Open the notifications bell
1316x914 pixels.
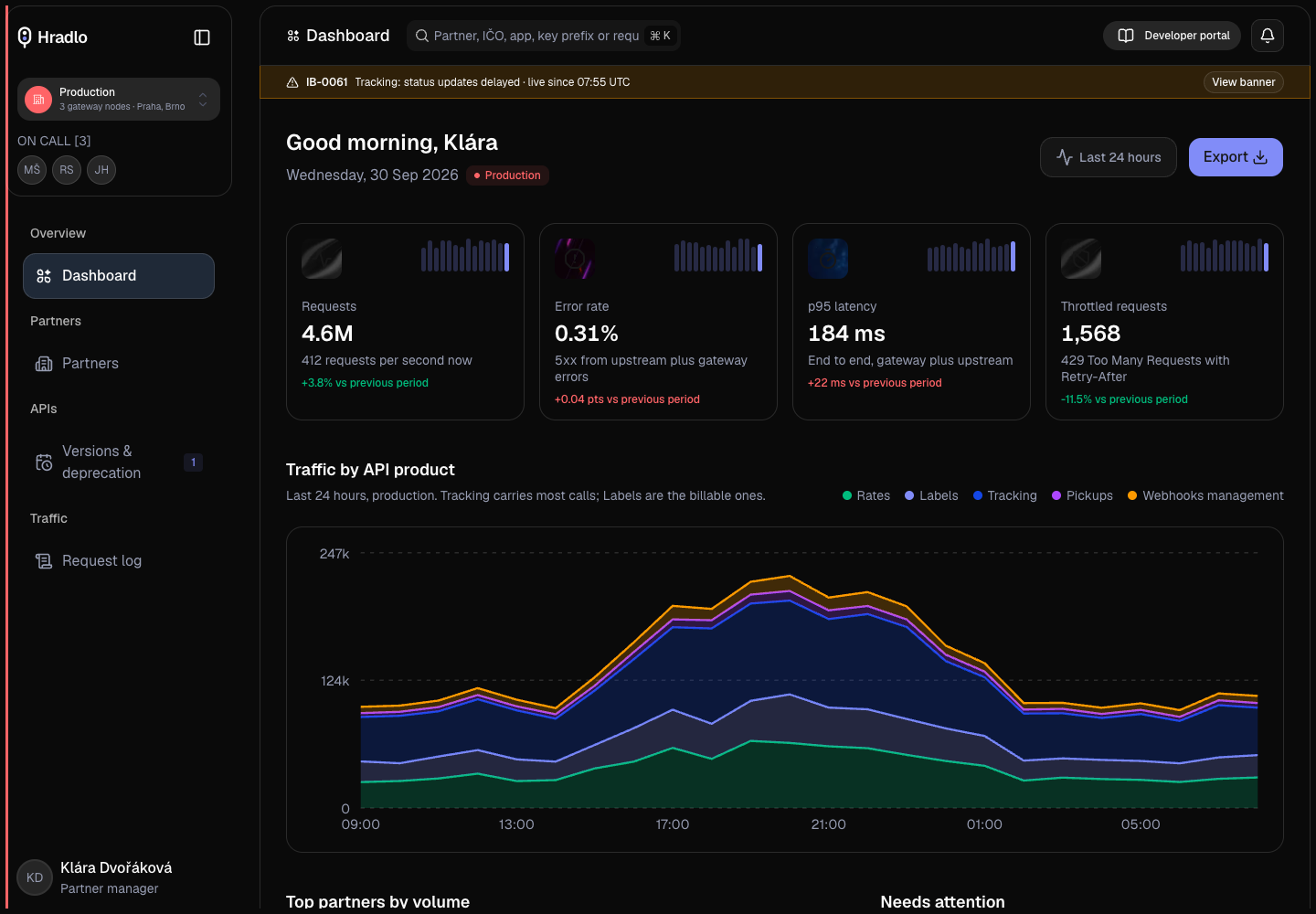pyautogui.click(x=1268, y=36)
